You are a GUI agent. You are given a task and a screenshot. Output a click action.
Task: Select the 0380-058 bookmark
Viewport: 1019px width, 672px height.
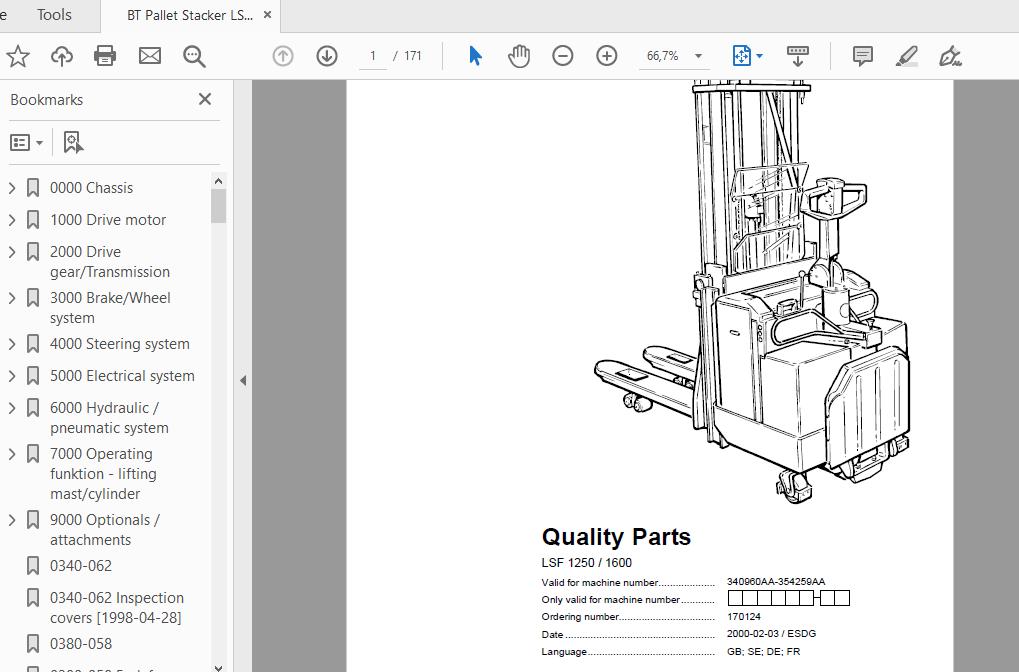click(x=81, y=644)
